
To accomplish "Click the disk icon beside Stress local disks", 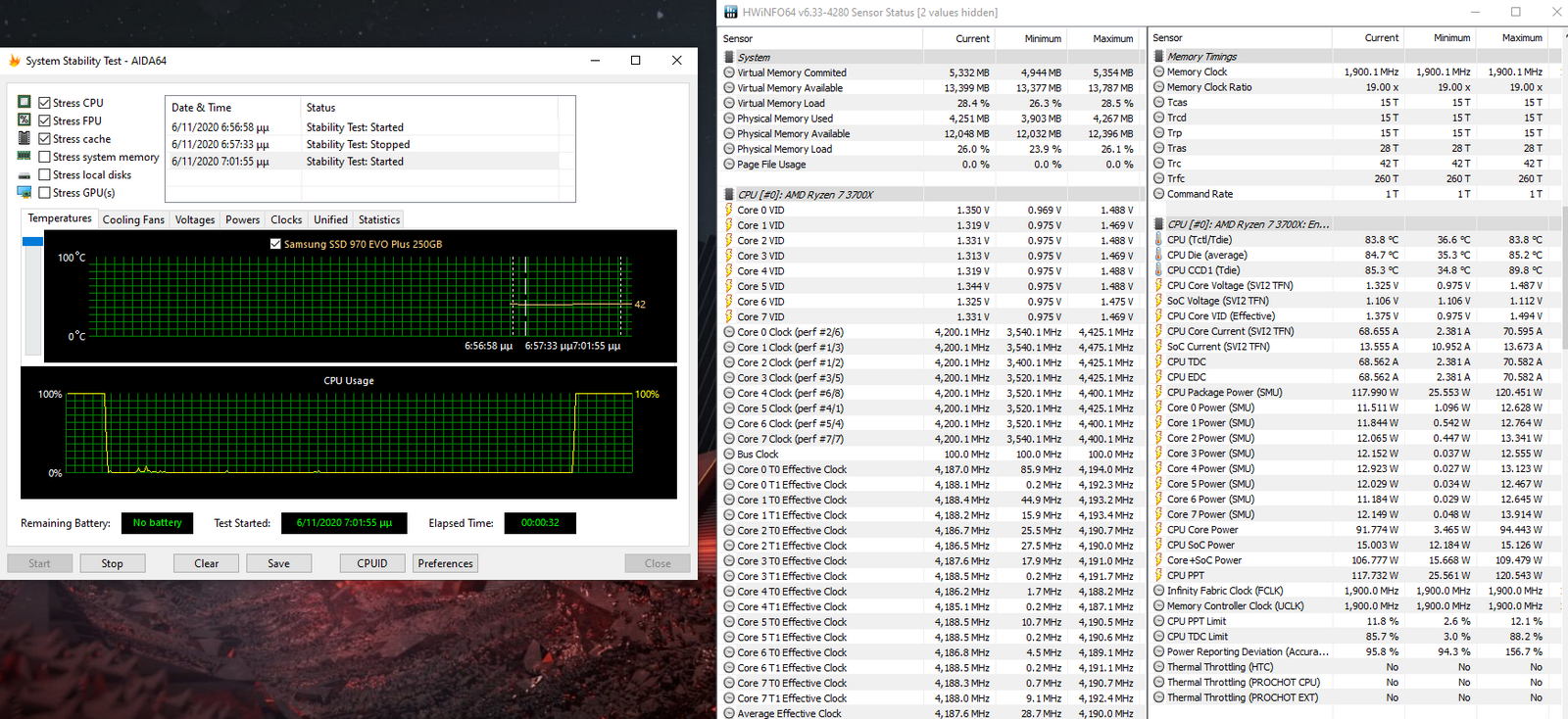I will click(x=24, y=174).
